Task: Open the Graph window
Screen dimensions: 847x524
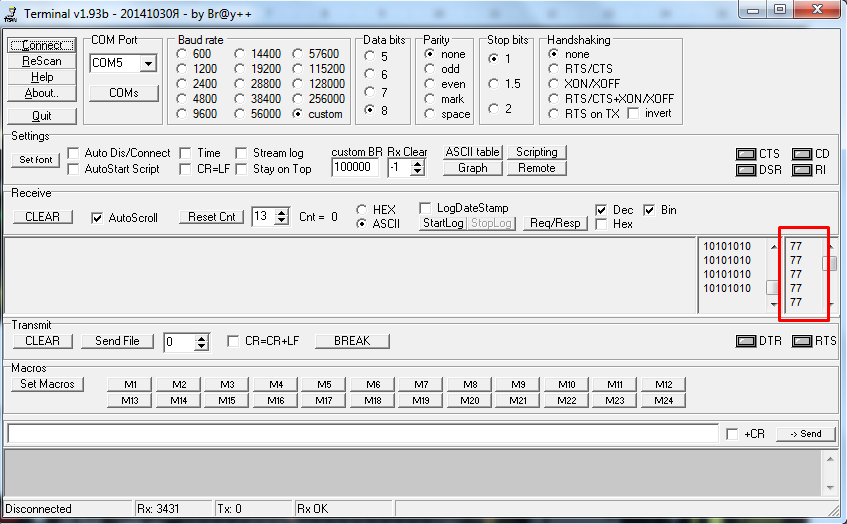Action: click(473, 168)
